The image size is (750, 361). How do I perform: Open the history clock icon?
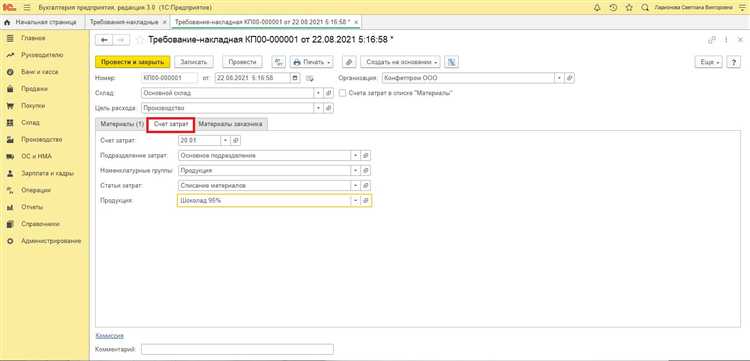click(x=613, y=8)
